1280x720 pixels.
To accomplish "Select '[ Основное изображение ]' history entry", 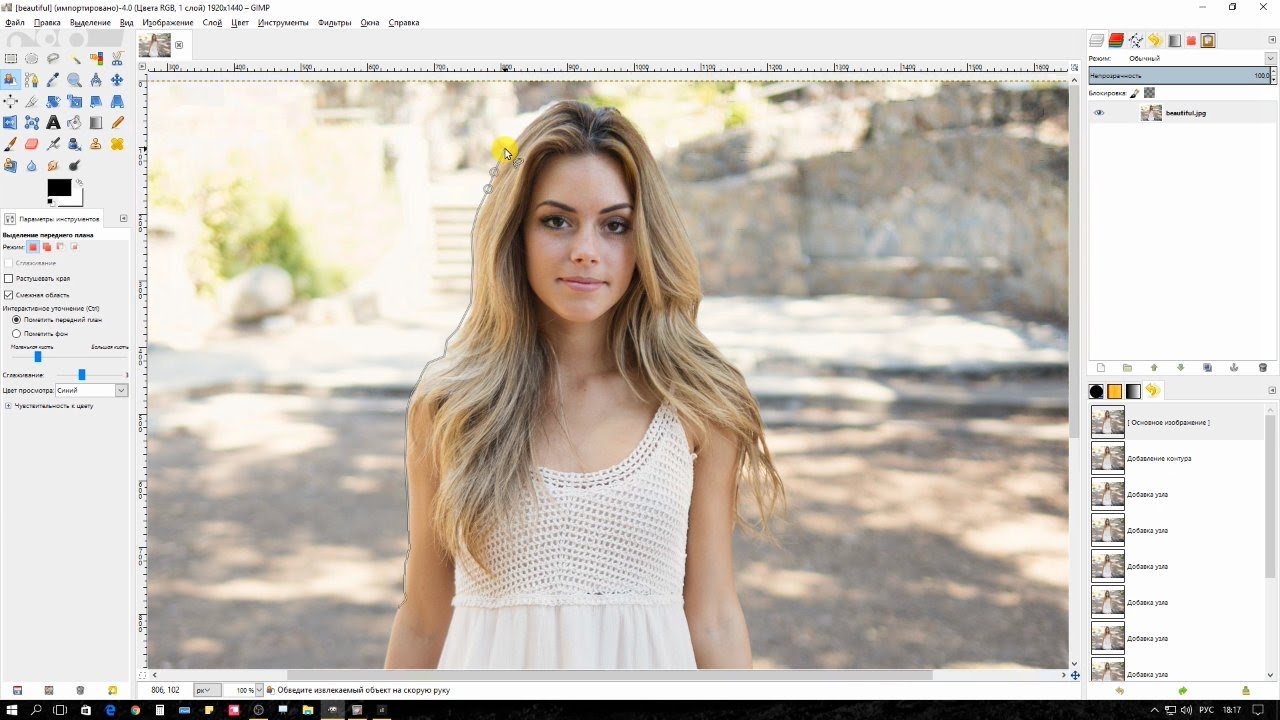I will 1168,422.
